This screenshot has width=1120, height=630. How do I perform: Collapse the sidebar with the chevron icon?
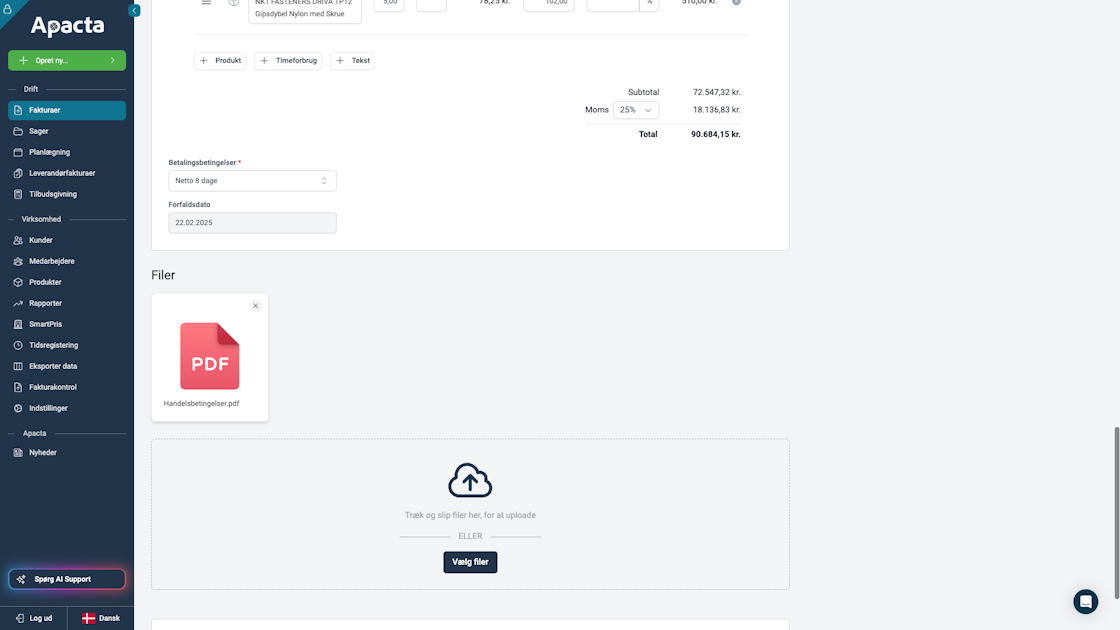point(134,10)
